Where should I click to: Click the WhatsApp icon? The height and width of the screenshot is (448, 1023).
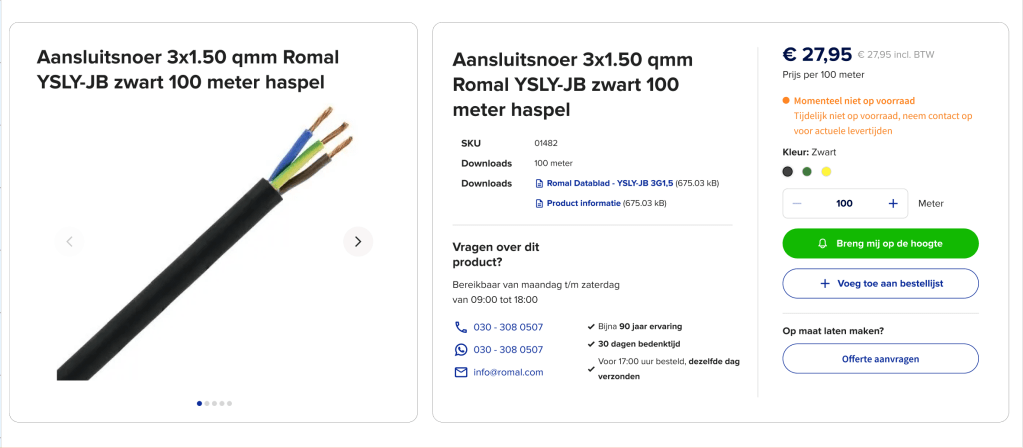pos(461,350)
